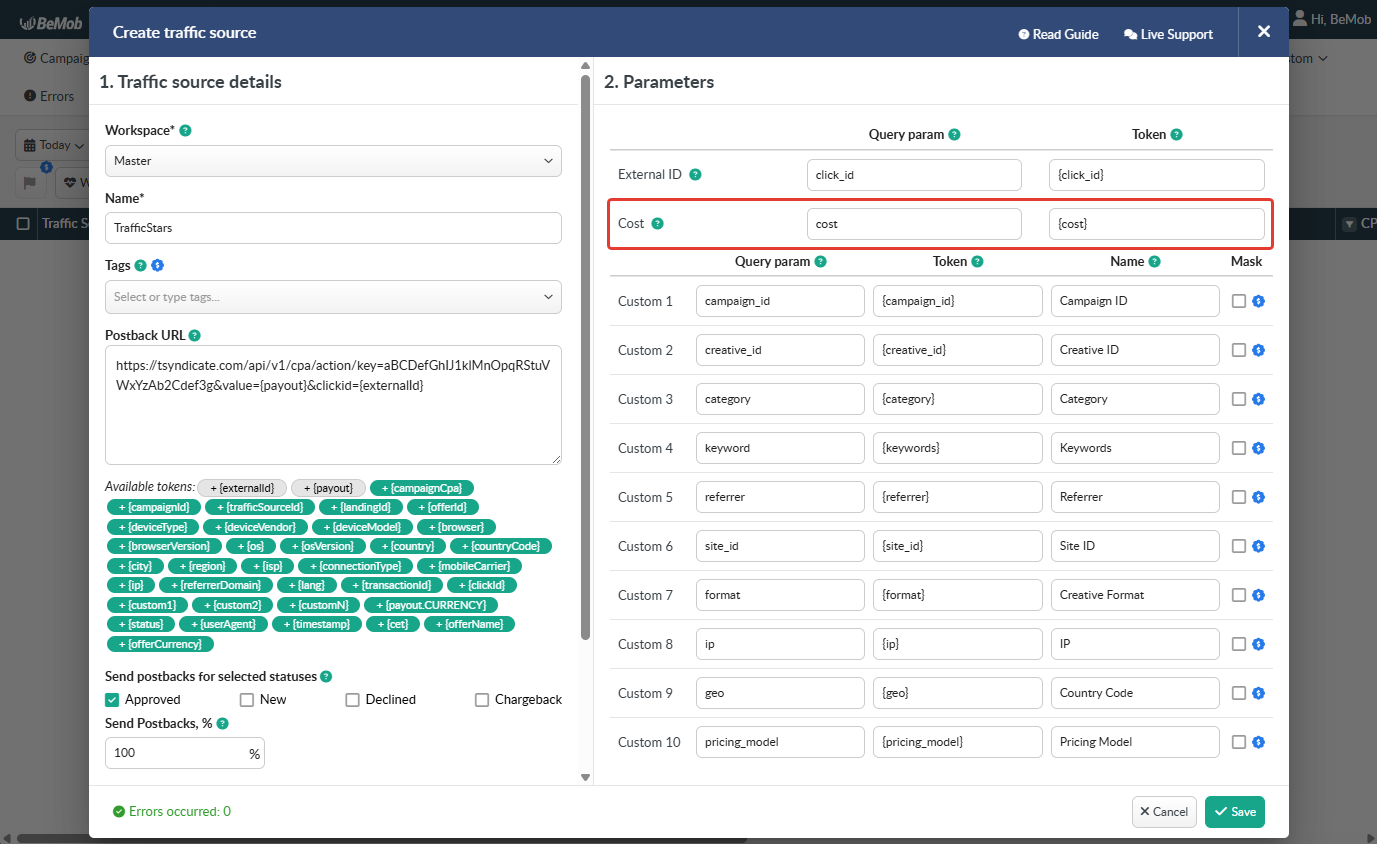Click help icon next to Token header at top
Screen dimensions: 1377x844
point(1176,135)
